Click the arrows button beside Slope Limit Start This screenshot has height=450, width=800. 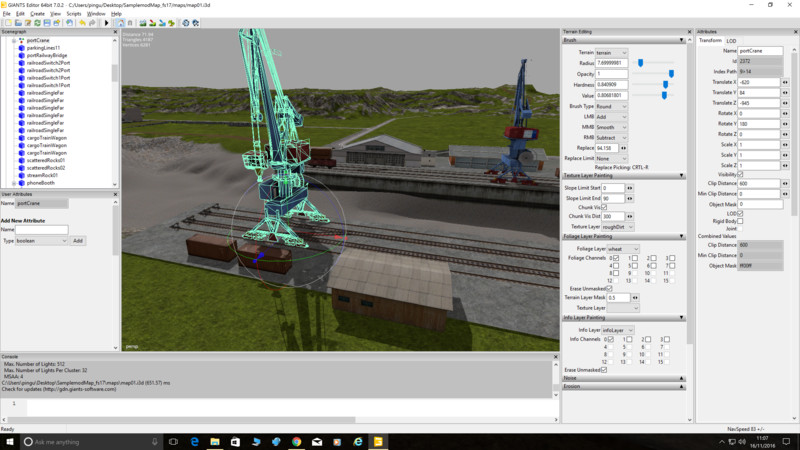(x=630, y=188)
